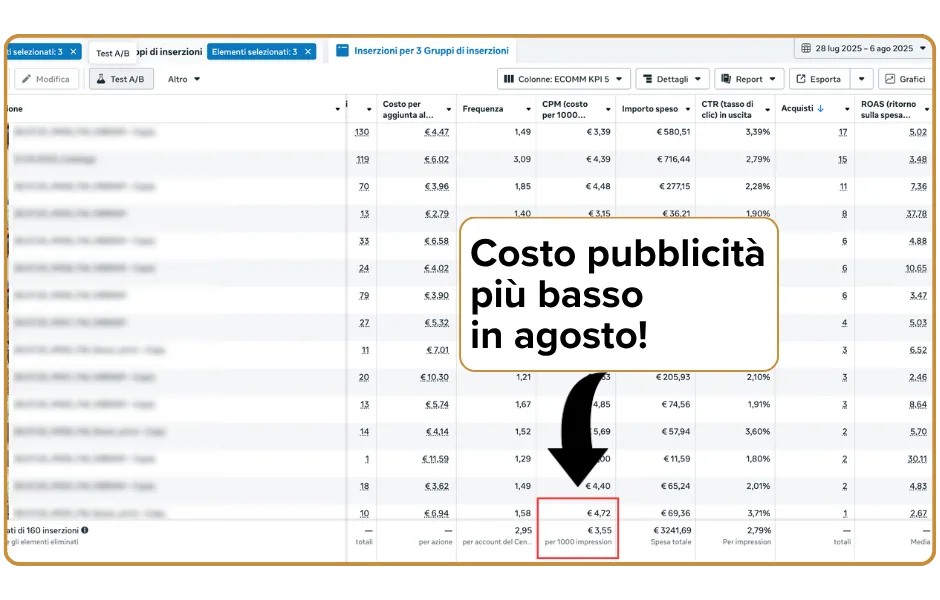The height and width of the screenshot is (600, 940).
Task: Click the columns icon next to Colonne
Action: tap(508, 79)
